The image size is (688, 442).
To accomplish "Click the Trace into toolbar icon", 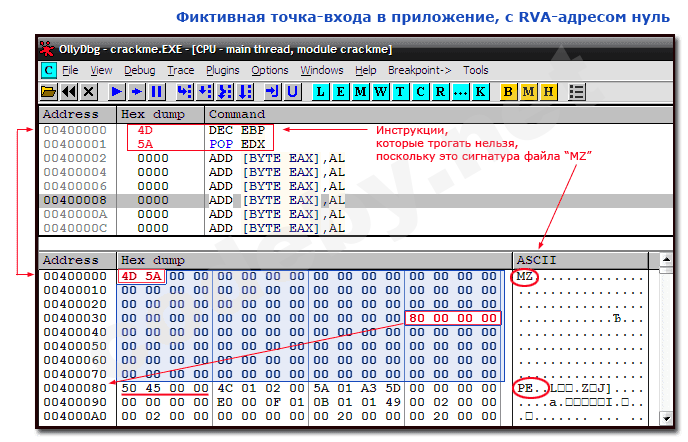I will coord(225,92).
